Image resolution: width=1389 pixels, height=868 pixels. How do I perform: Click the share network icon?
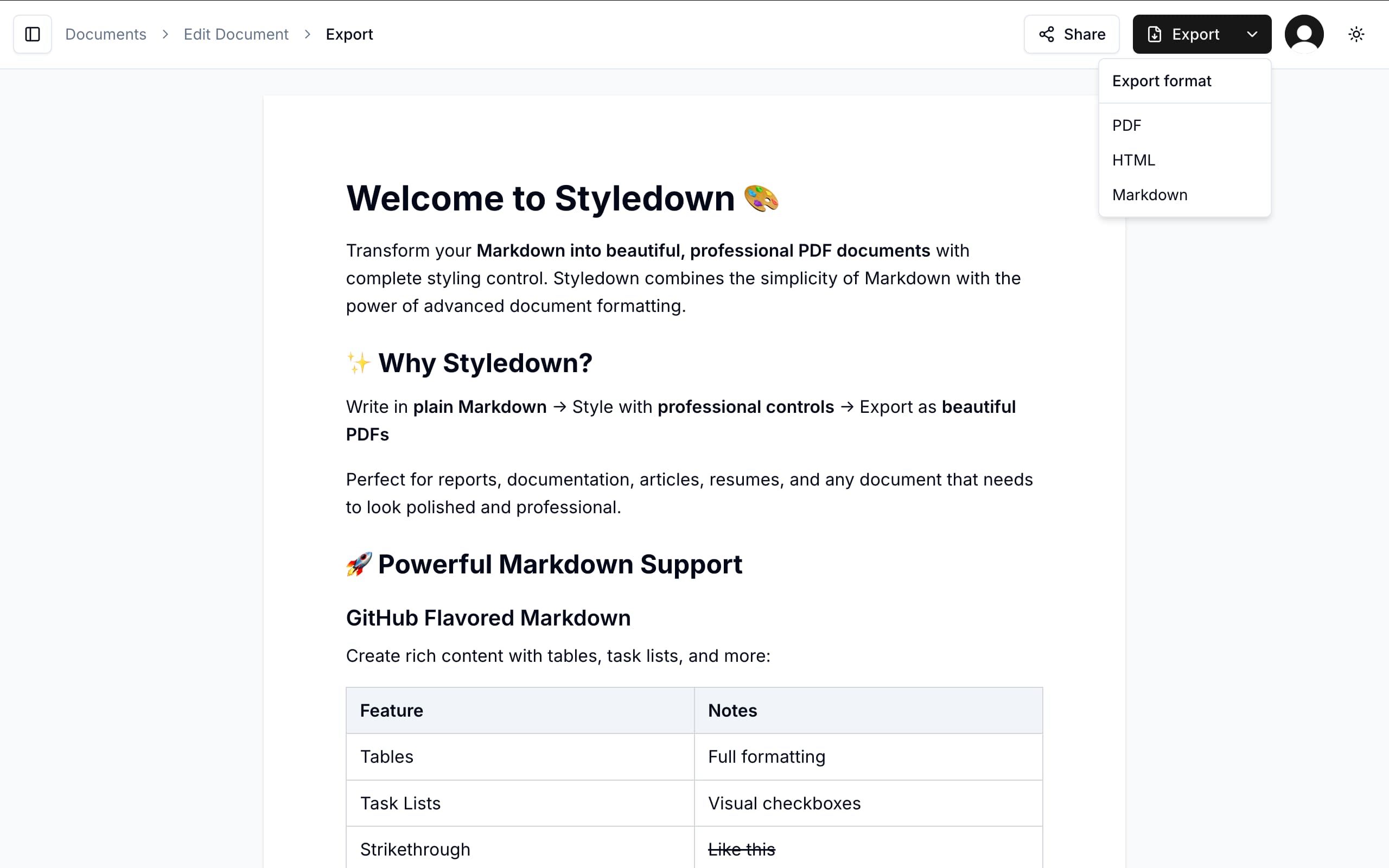pyautogui.click(x=1046, y=34)
